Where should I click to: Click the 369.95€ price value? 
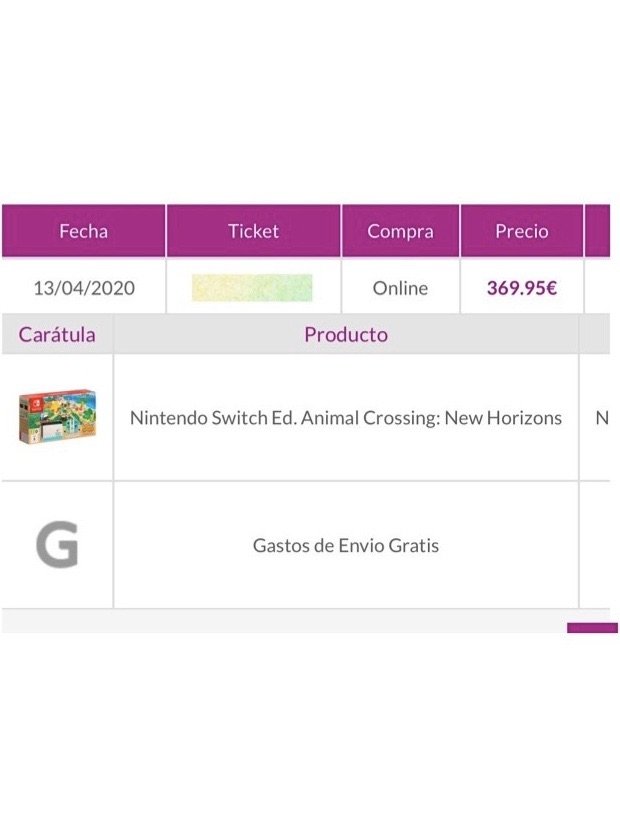[521, 288]
